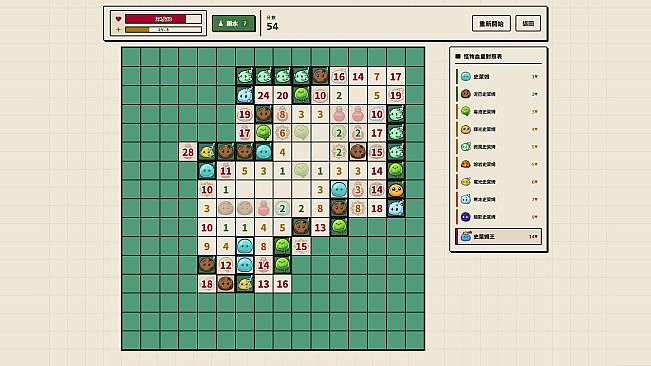
Task: Attack the framed brown slime left of 15
Action: (358, 152)
